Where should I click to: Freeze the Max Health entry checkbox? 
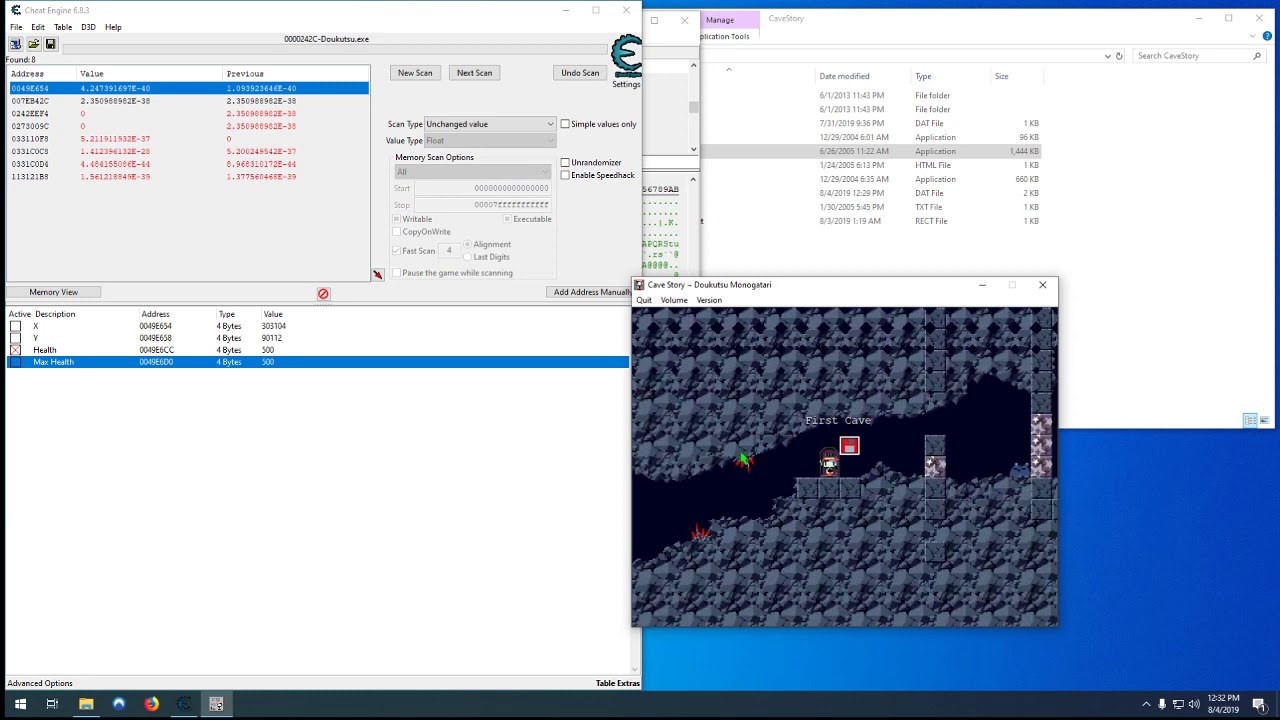coord(15,362)
